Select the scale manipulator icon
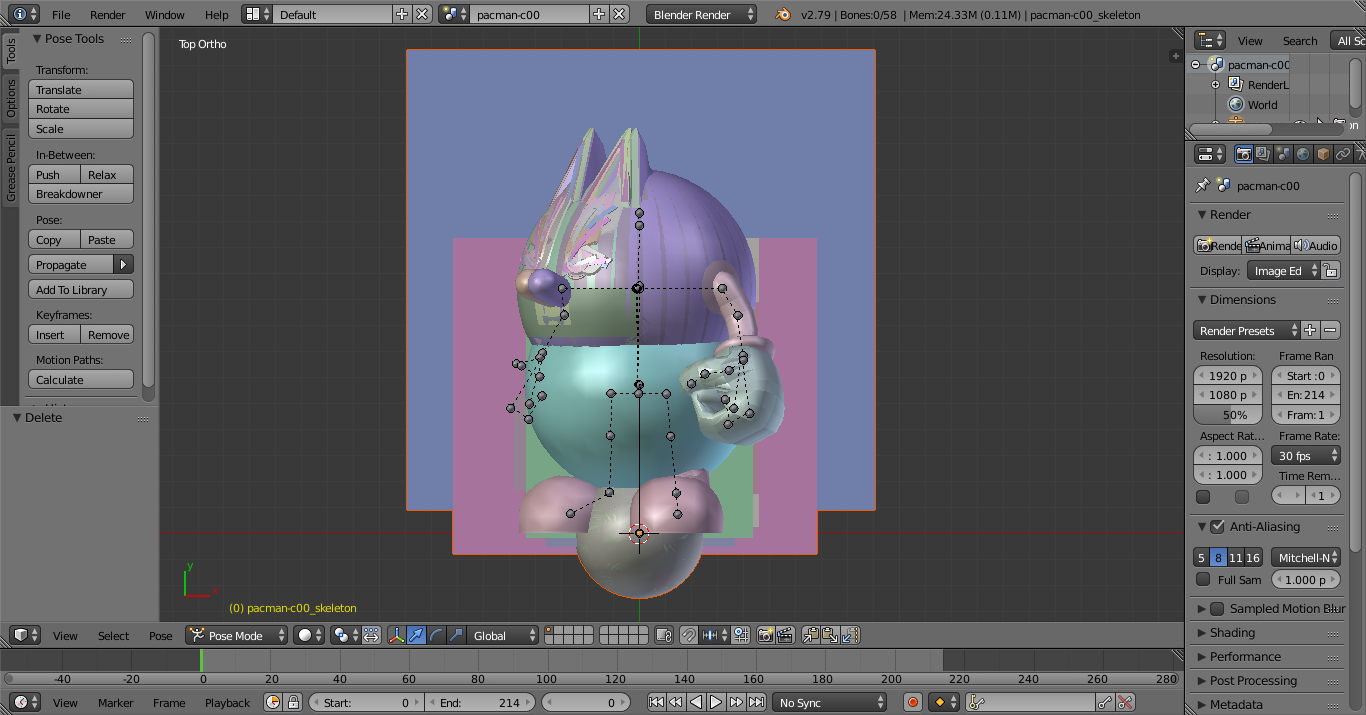The height and width of the screenshot is (715, 1366). [456, 635]
